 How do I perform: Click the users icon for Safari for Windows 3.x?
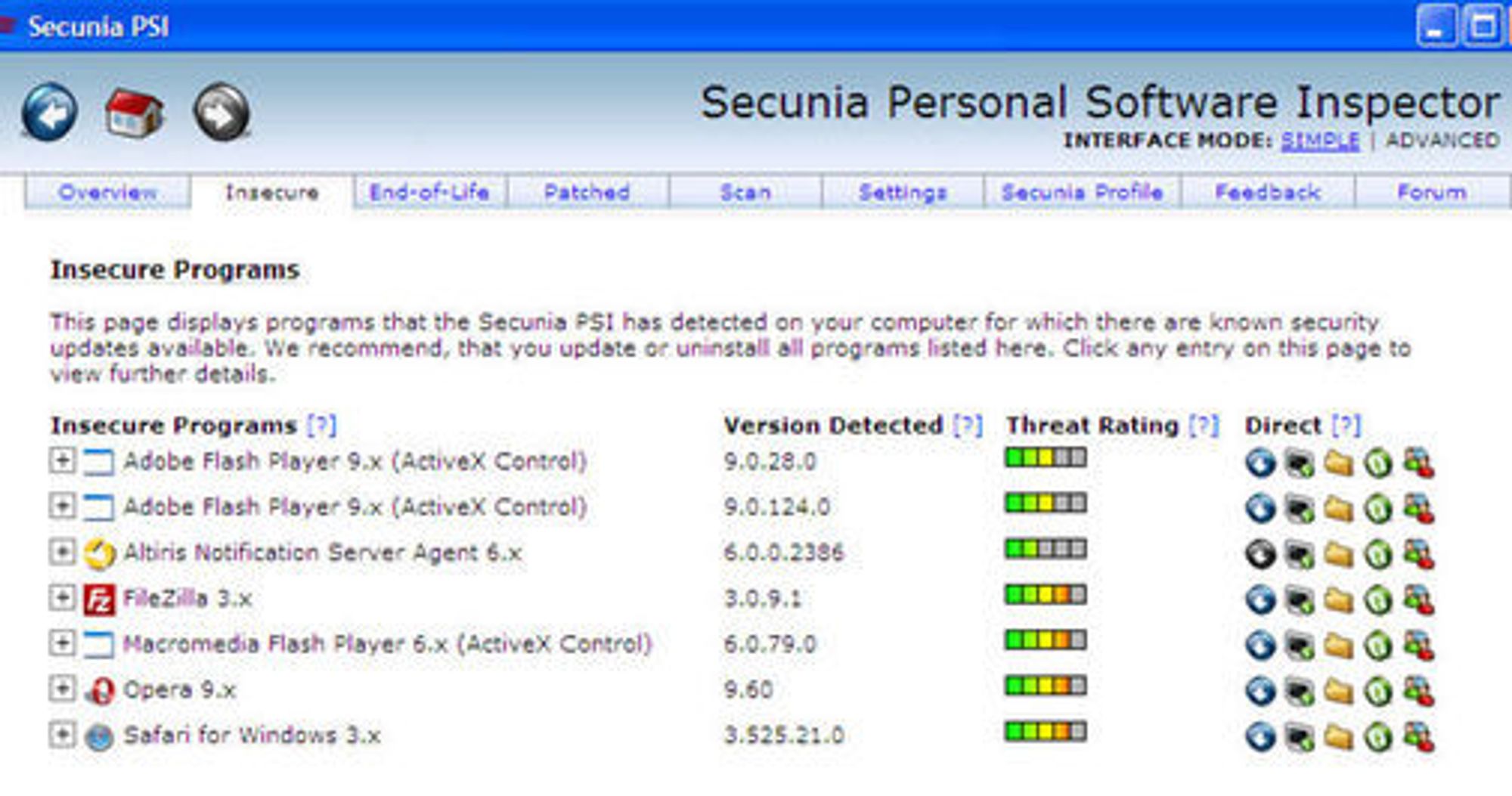click(x=1418, y=736)
